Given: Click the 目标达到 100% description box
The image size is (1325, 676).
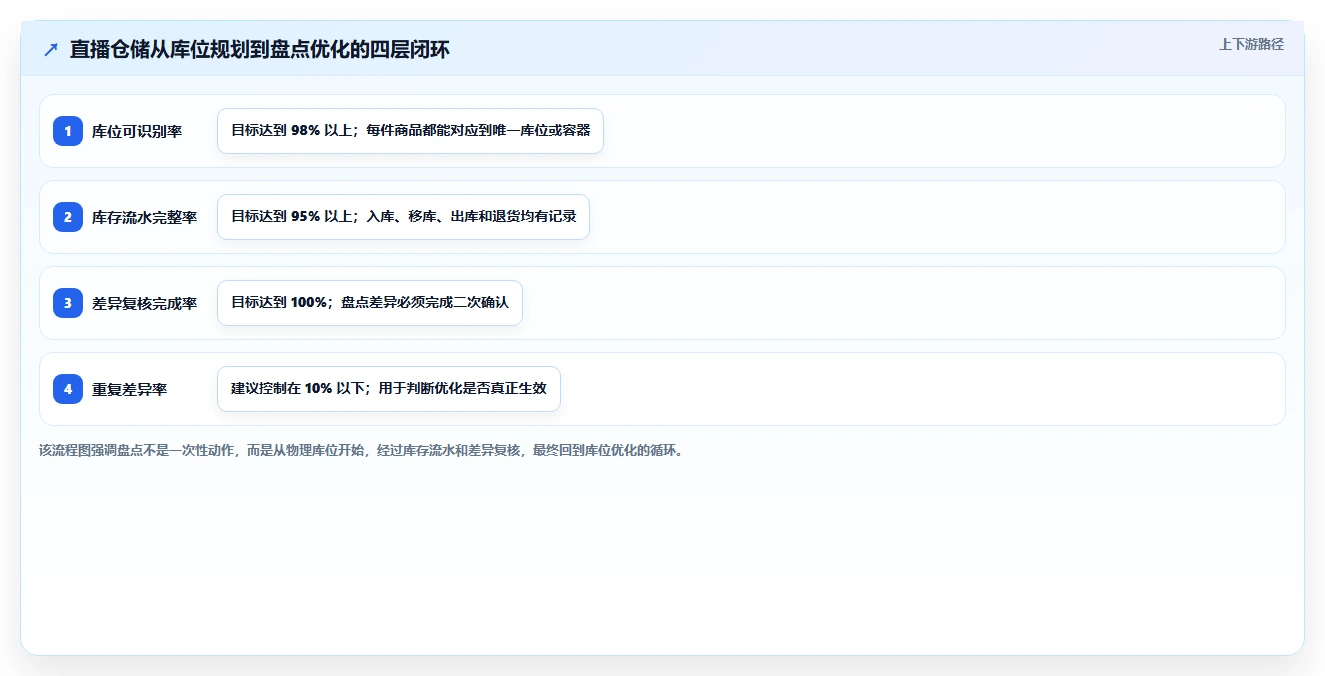Looking at the screenshot, I should click(370, 303).
